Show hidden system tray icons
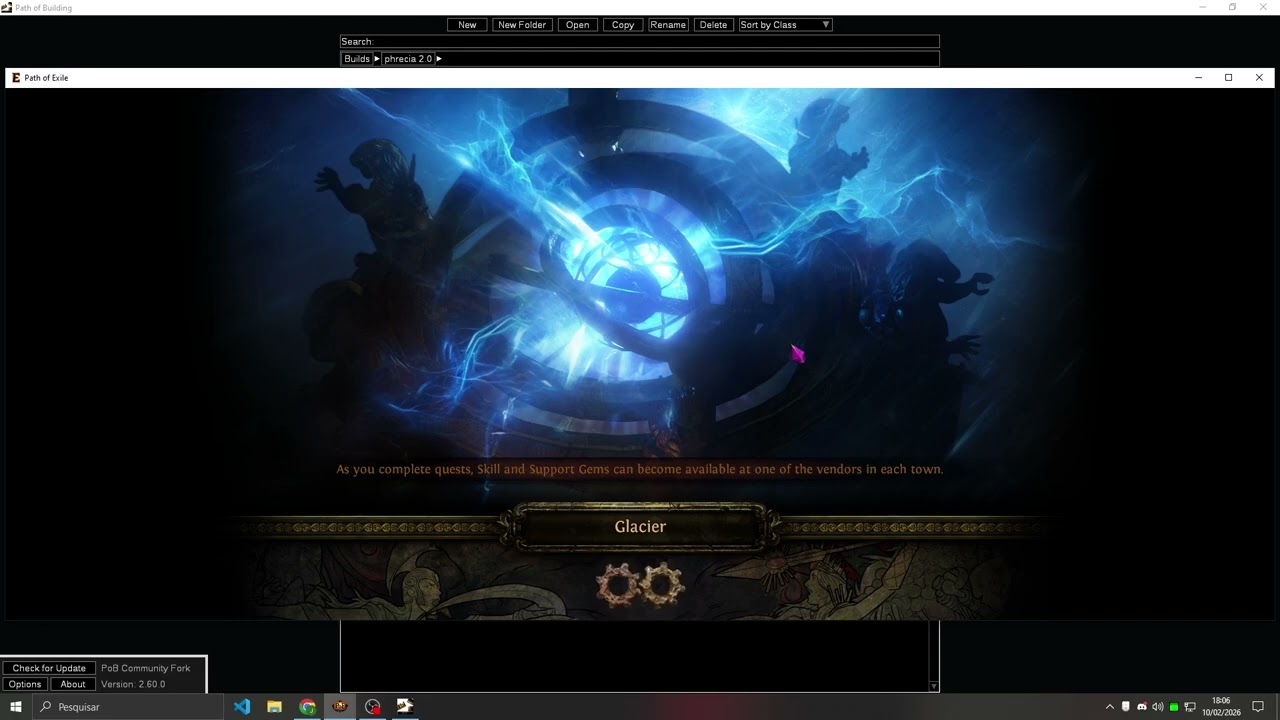 1109,707
